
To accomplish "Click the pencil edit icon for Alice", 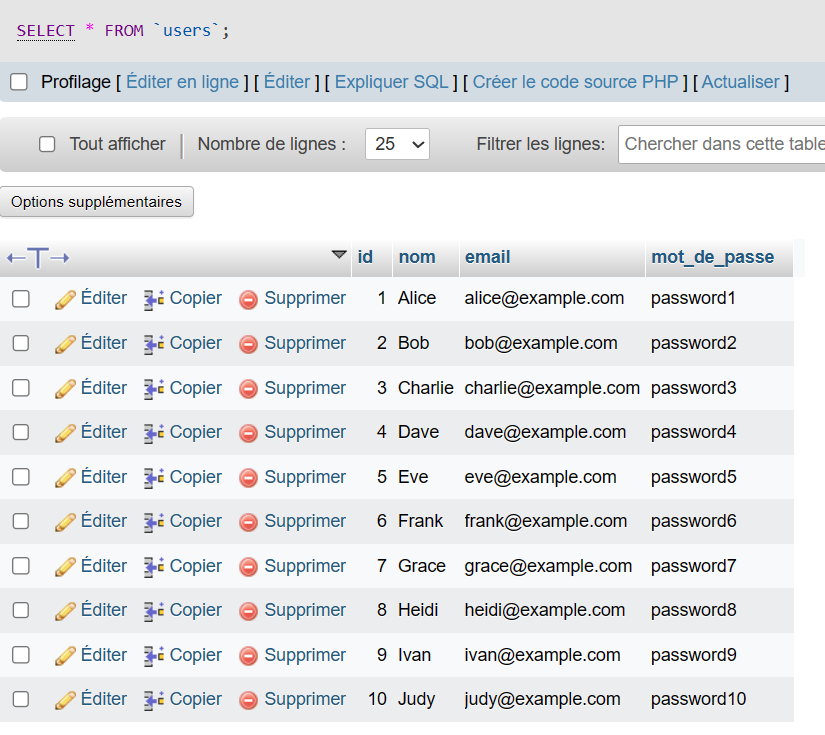I will (x=65, y=299).
